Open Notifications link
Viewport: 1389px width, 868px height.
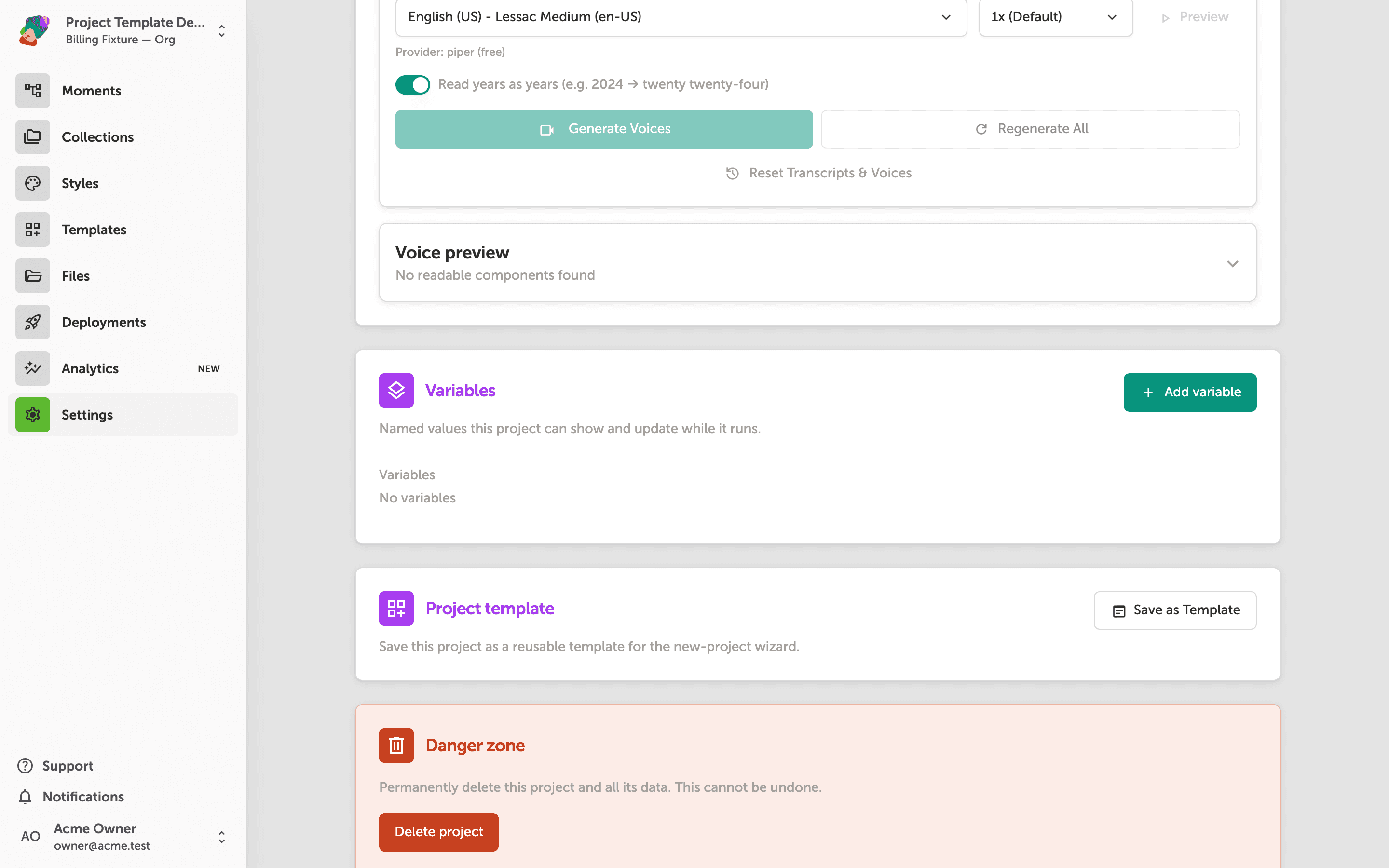71,797
